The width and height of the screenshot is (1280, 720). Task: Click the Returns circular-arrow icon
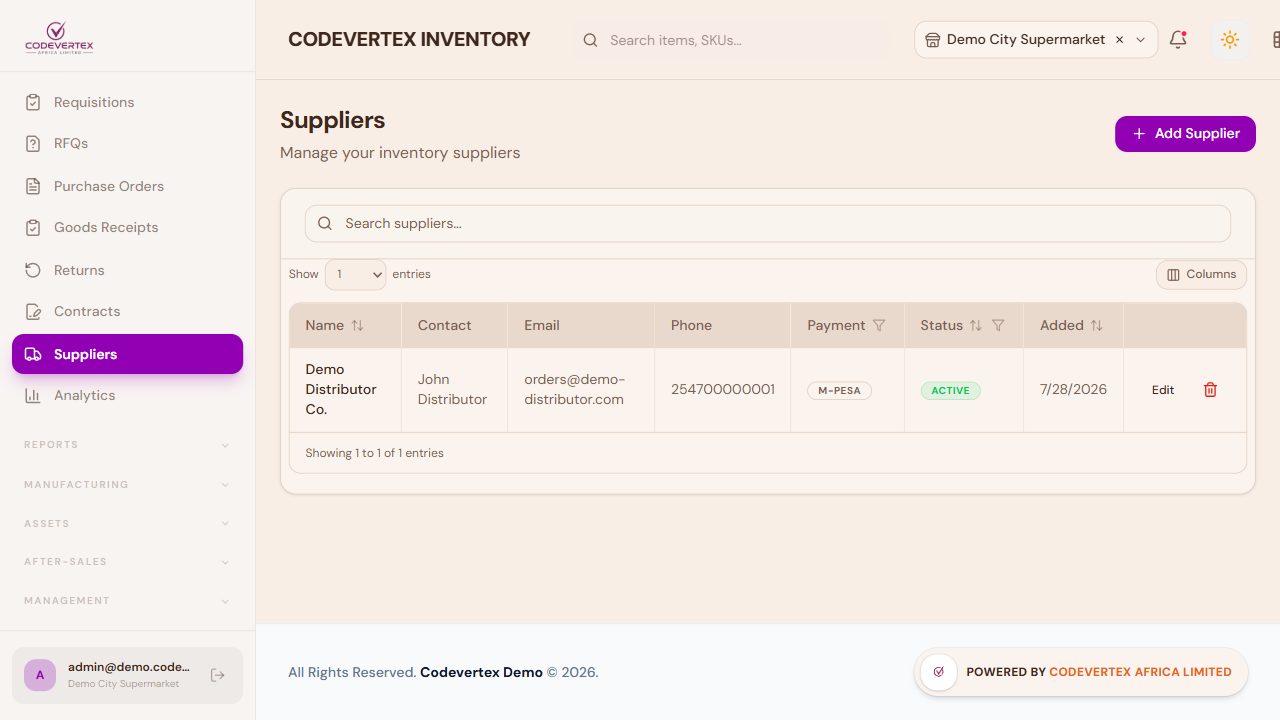point(33,270)
